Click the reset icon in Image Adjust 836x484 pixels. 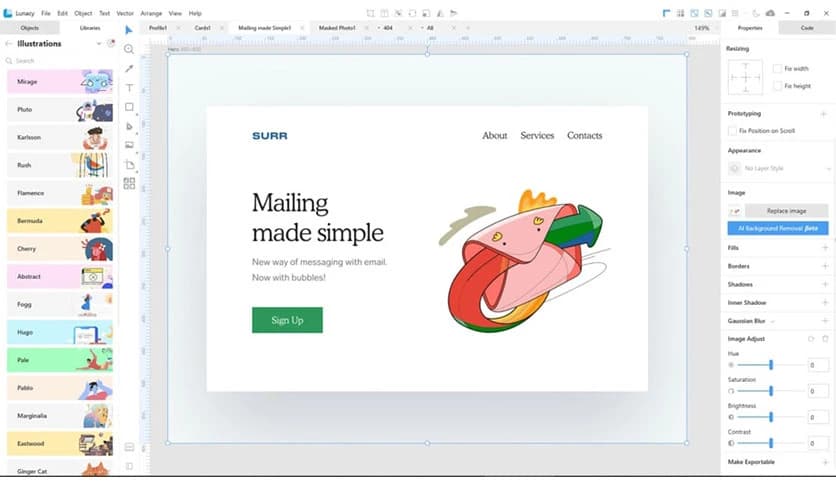point(811,338)
